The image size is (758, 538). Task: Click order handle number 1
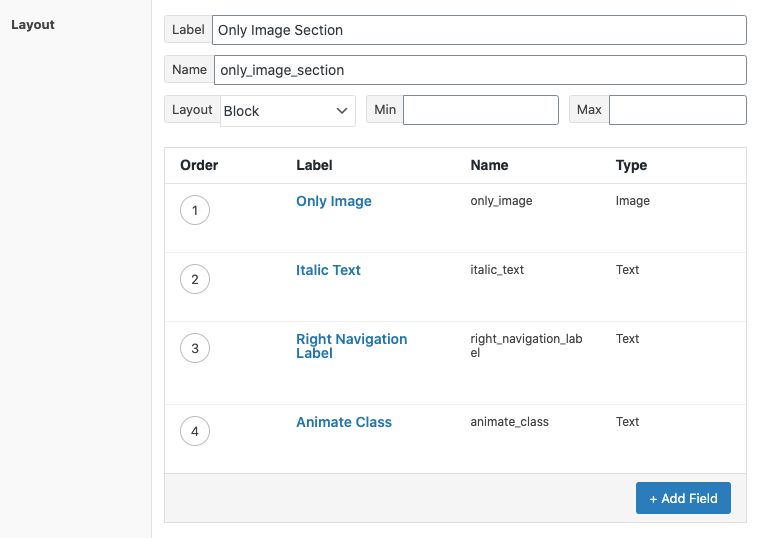195,210
